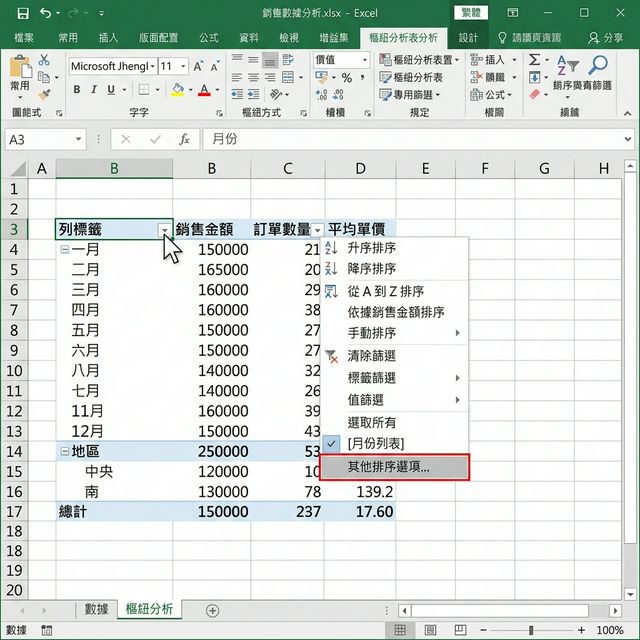Click the AutoSum sigma icon
The width and height of the screenshot is (640, 640).
coord(534,60)
